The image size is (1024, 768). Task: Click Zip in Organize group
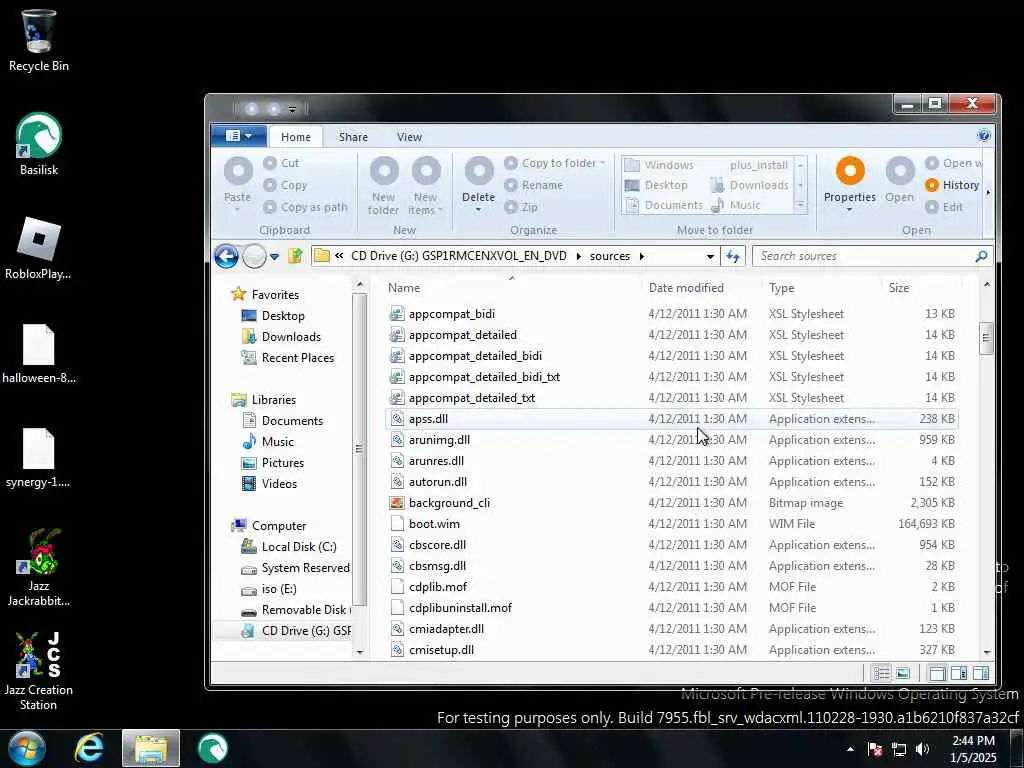(521, 207)
